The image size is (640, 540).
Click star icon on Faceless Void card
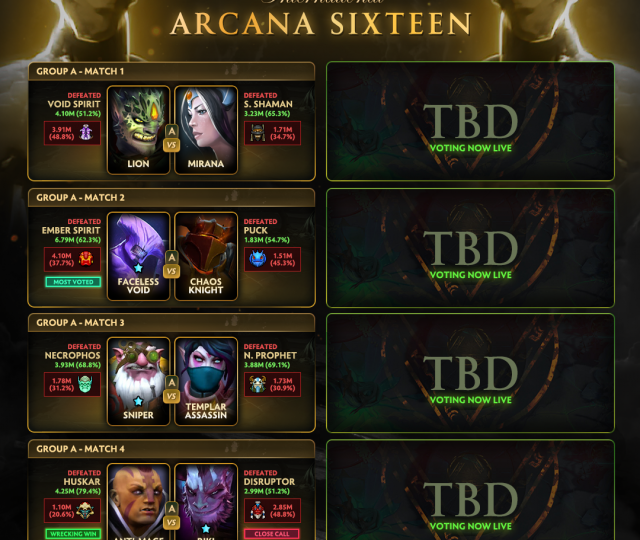(138, 268)
